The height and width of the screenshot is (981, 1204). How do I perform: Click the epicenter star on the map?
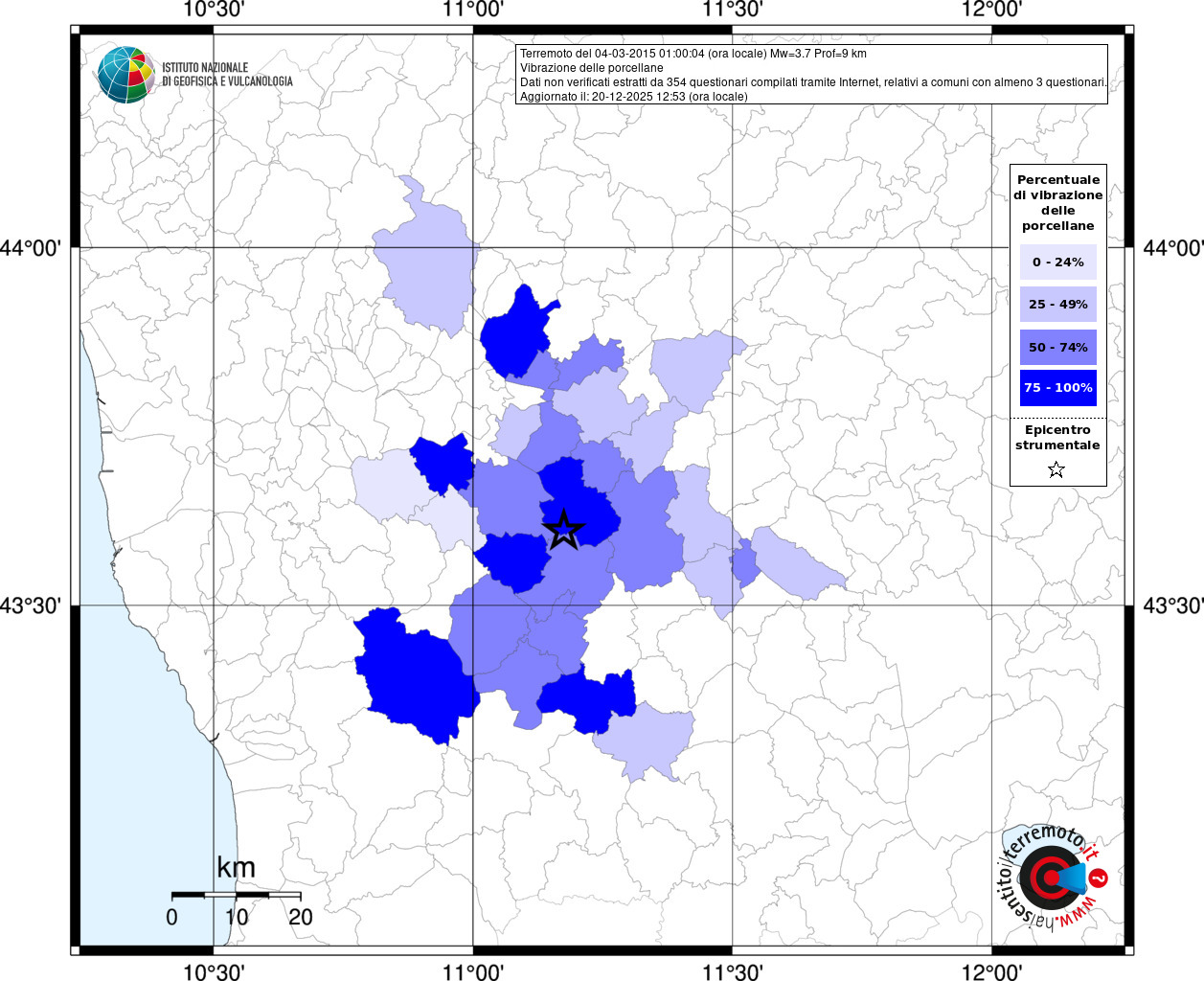563,529
